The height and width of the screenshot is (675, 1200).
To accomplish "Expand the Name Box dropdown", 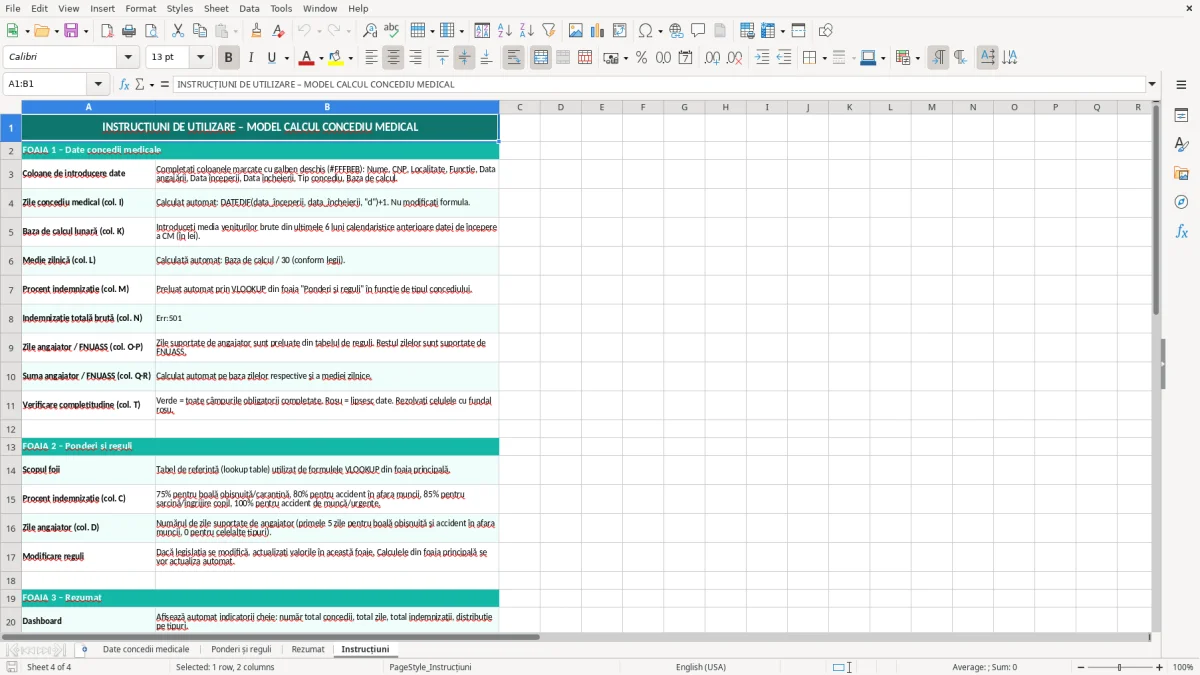I will point(98,84).
